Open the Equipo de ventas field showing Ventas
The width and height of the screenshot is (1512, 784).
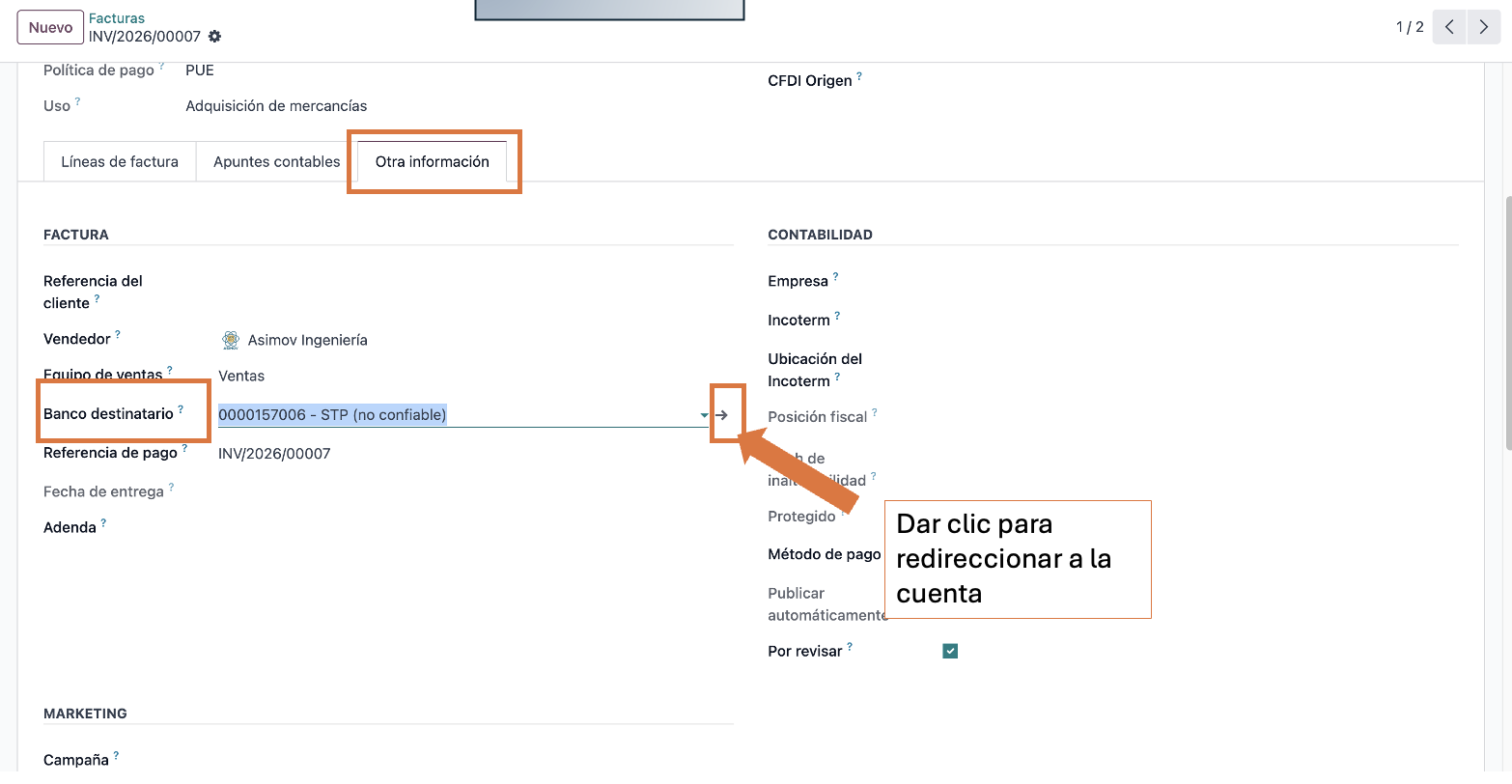point(241,376)
